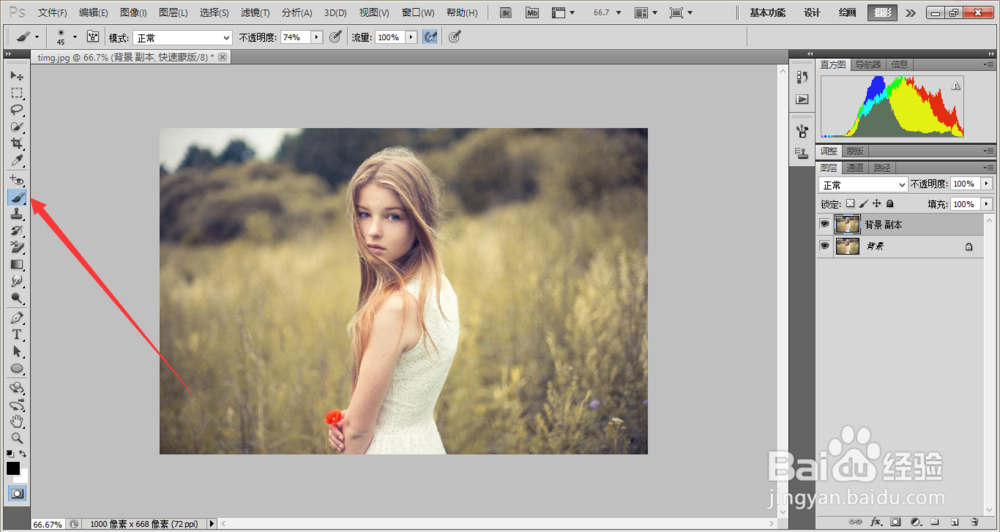Select the Gradient tool
This screenshot has height=532, width=1000.
pos(17,264)
